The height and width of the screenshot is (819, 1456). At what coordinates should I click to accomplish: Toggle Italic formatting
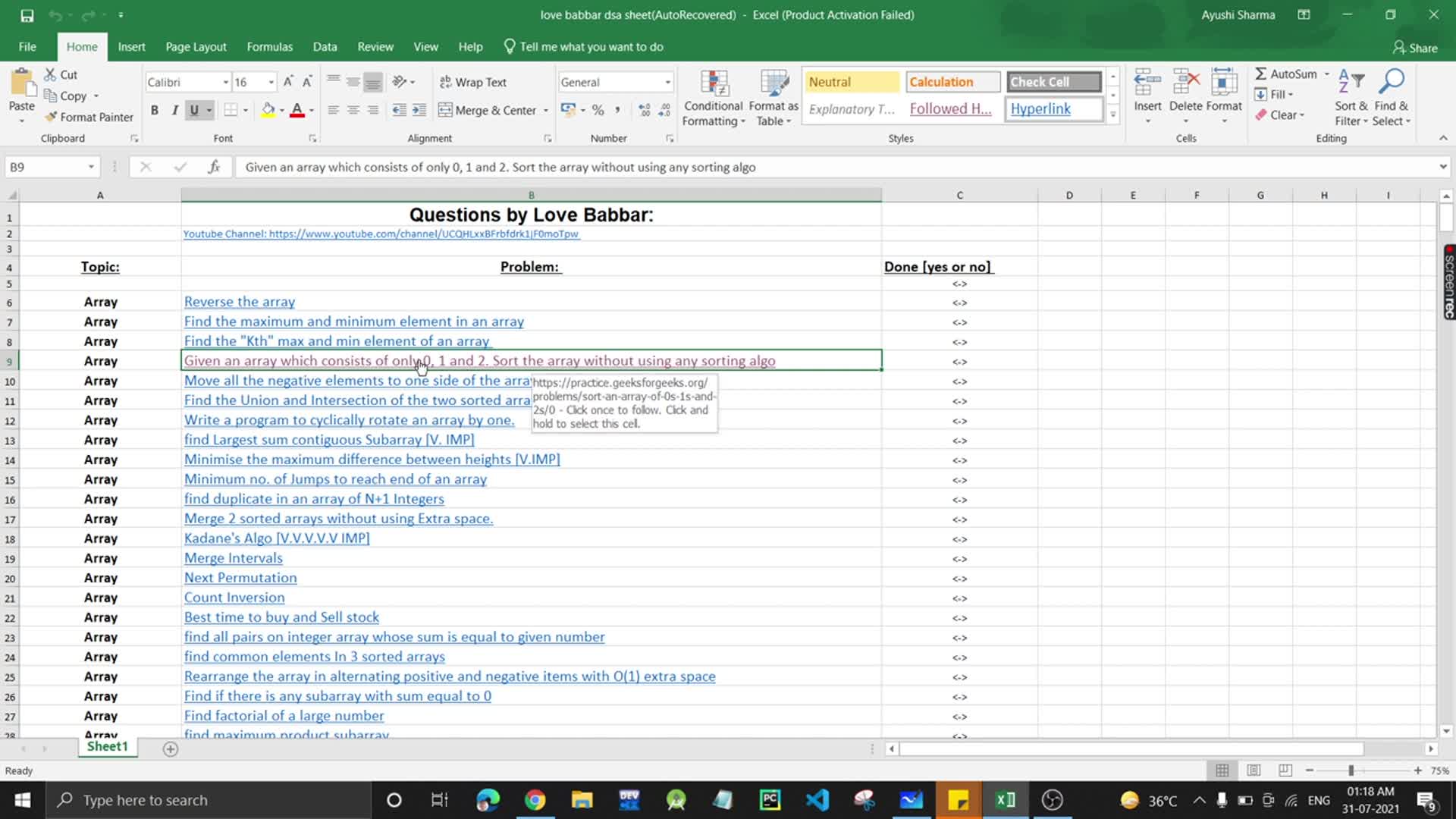coord(174,110)
